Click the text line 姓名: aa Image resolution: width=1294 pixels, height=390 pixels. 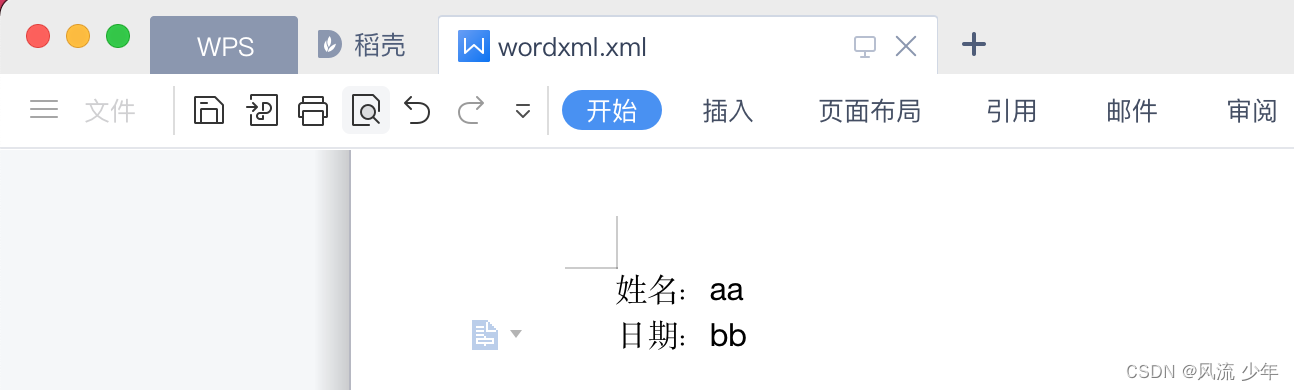680,291
